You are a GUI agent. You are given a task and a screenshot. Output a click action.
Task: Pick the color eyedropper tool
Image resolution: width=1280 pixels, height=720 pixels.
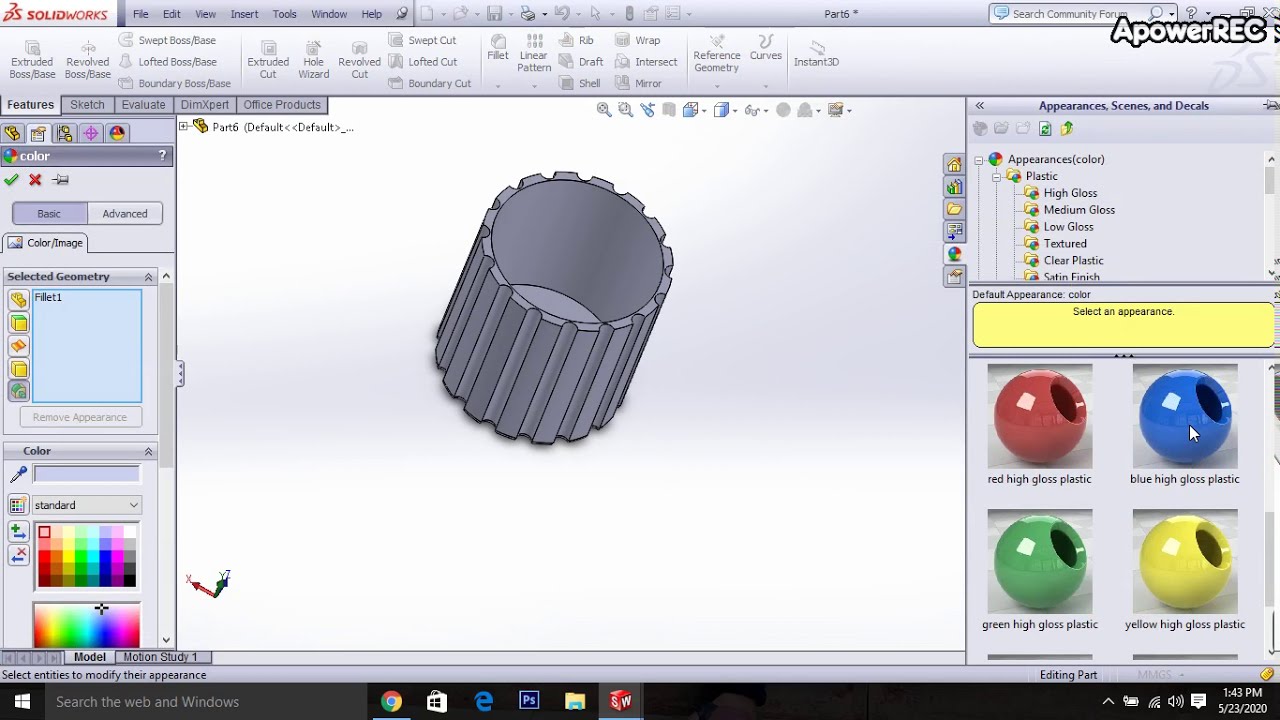(x=18, y=474)
